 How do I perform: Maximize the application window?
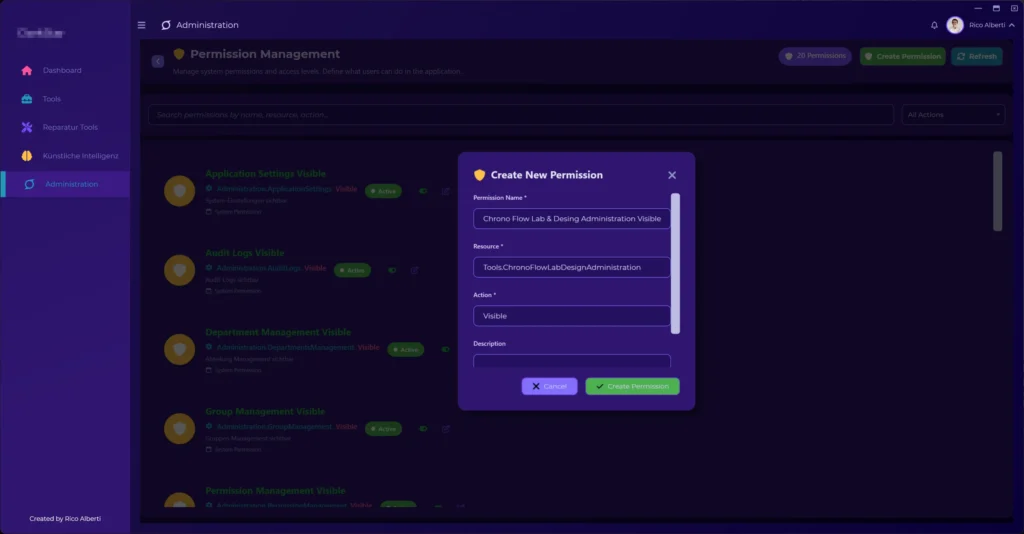(x=996, y=8)
